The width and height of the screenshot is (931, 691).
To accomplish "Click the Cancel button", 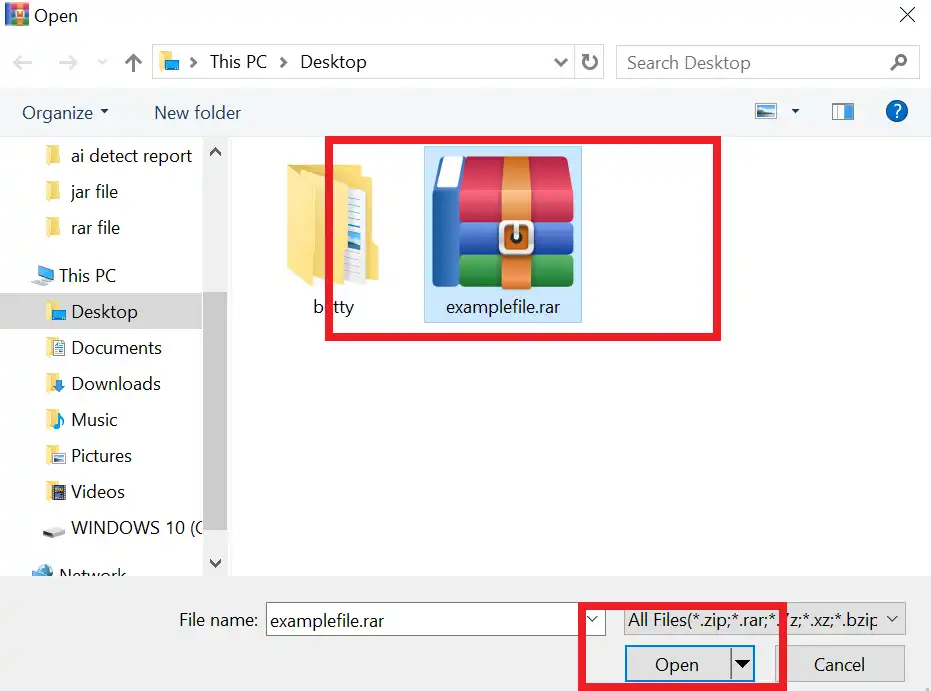I will point(840,664).
